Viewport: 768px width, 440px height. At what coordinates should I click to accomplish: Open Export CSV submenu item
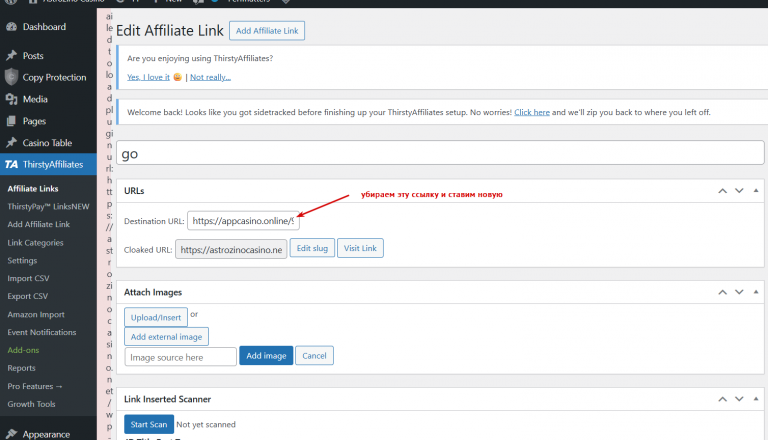(x=27, y=296)
